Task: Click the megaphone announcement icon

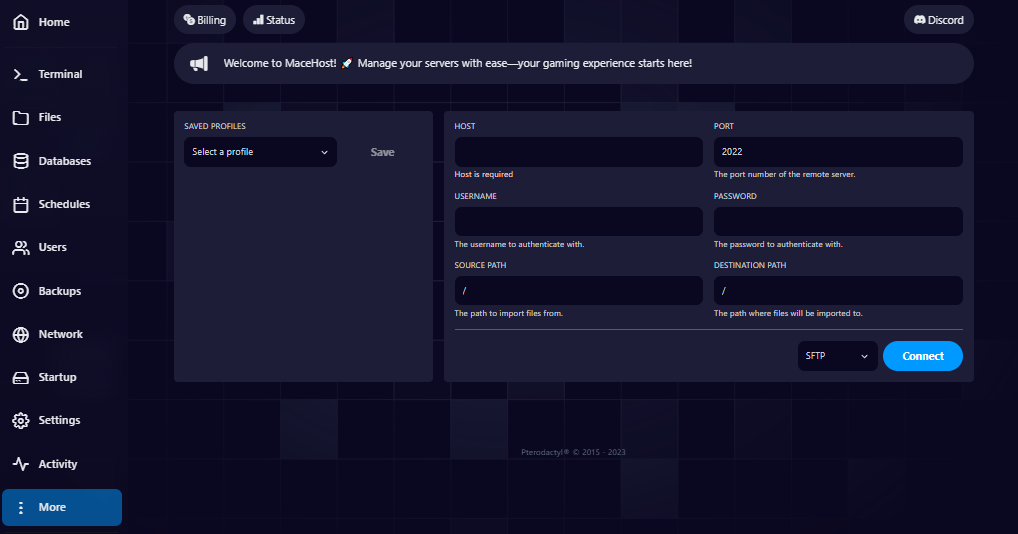Action: coord(199,64)
